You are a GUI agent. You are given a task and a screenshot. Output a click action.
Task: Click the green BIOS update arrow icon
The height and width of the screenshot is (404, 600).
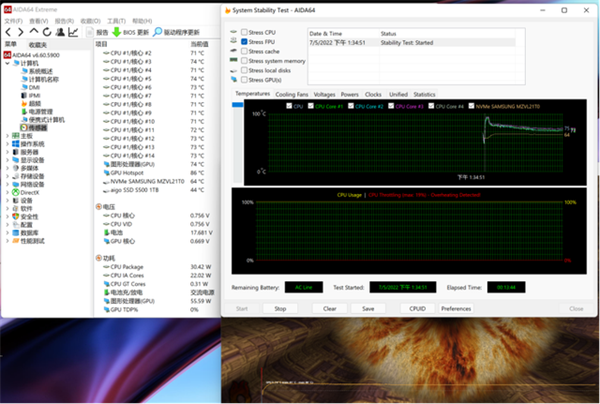tap(117, 32)
